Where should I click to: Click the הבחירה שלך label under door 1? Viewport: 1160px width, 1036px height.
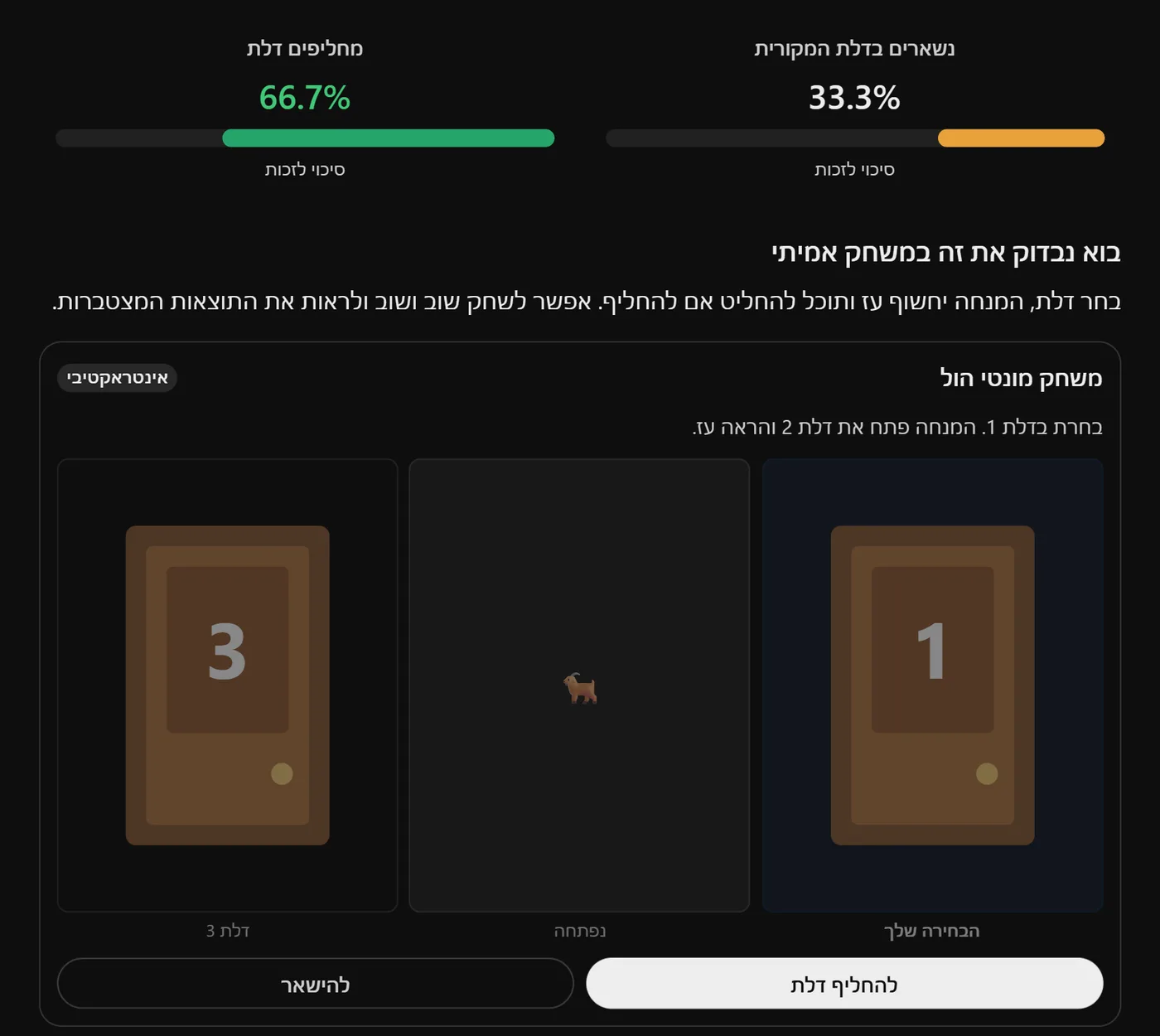(x=932, y=931)
